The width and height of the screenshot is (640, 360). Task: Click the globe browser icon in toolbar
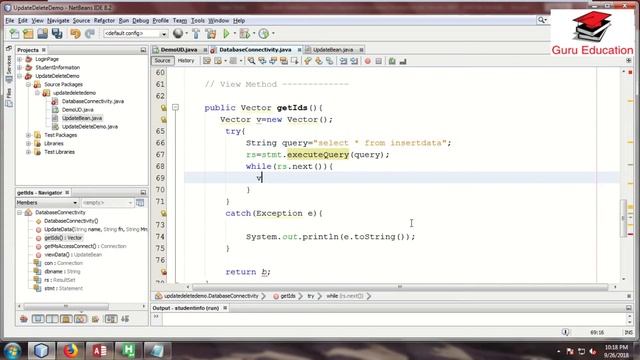click(x=178, y=33)
